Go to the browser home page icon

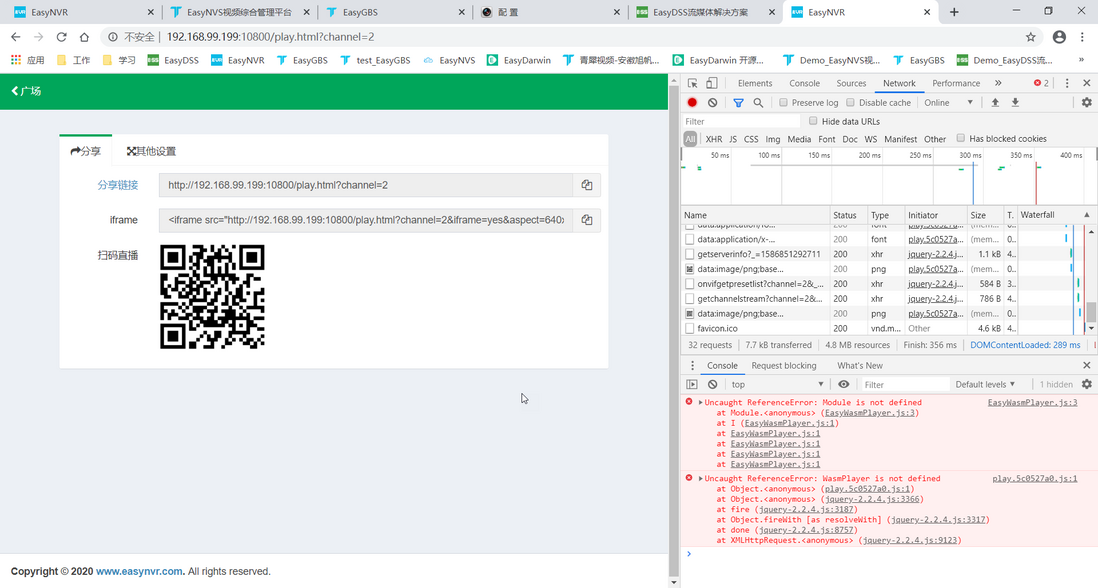[84, 37]
